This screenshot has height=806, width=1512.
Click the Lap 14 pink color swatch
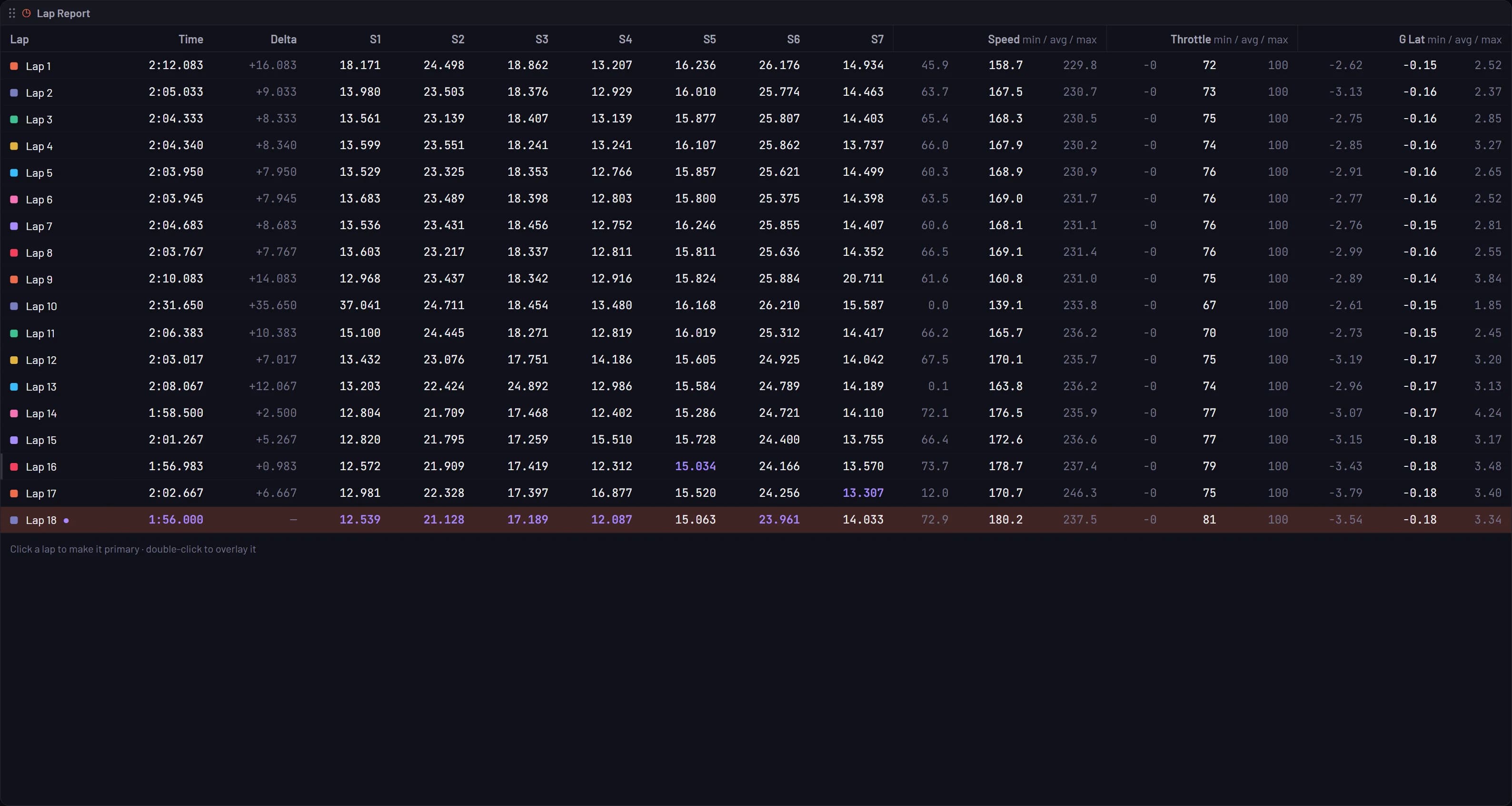point(14,413)
